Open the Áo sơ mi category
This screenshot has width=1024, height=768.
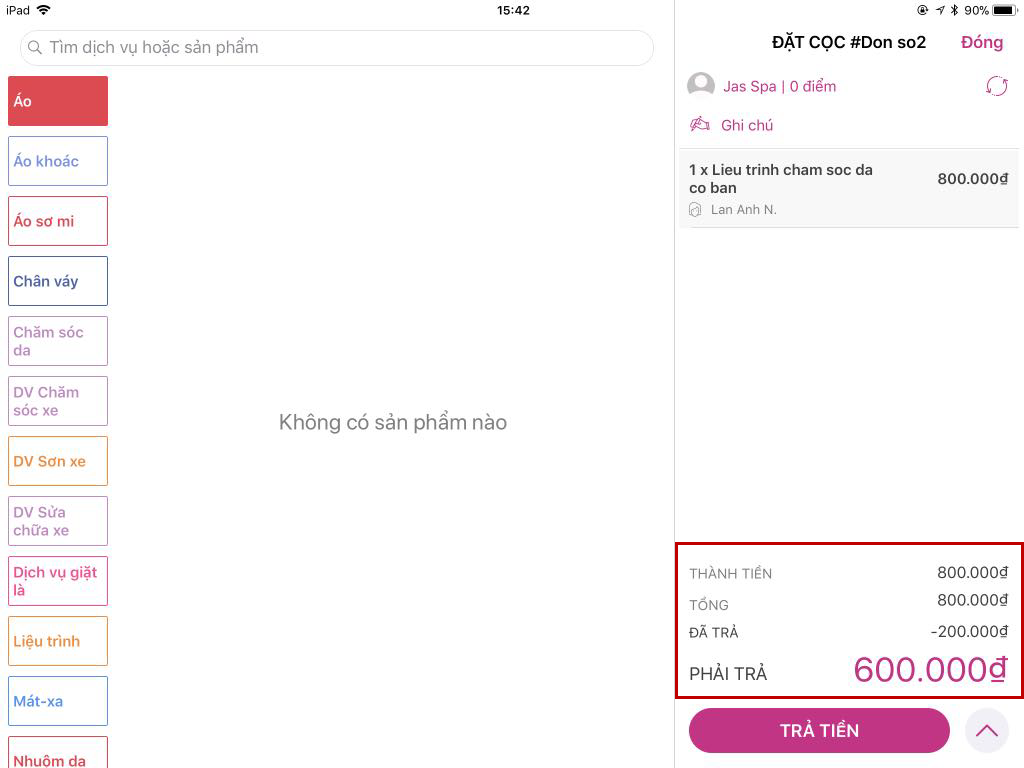[x=58, y=221]
